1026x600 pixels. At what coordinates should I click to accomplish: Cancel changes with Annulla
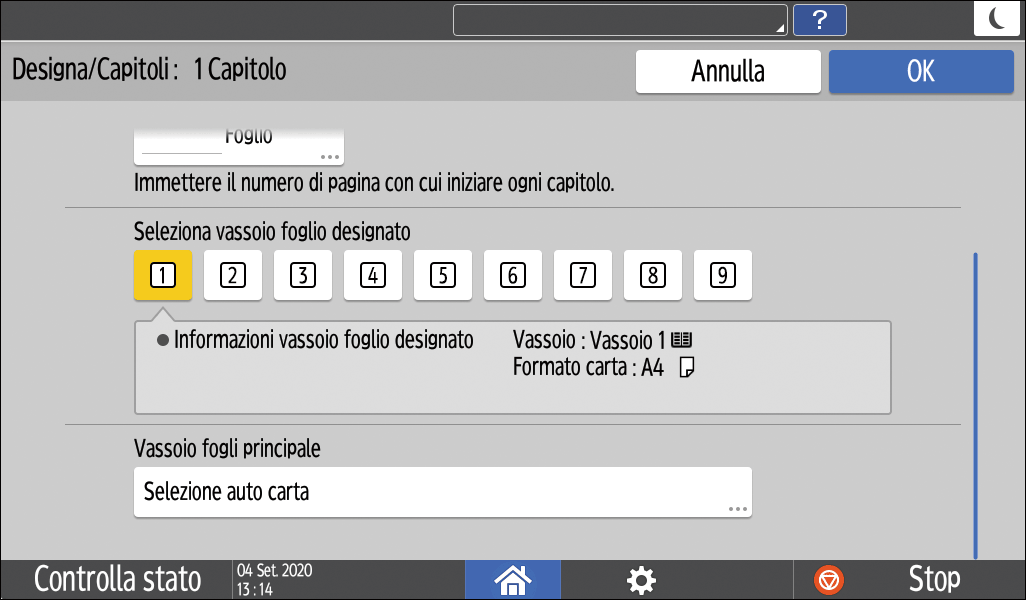[x=728, y=71]
